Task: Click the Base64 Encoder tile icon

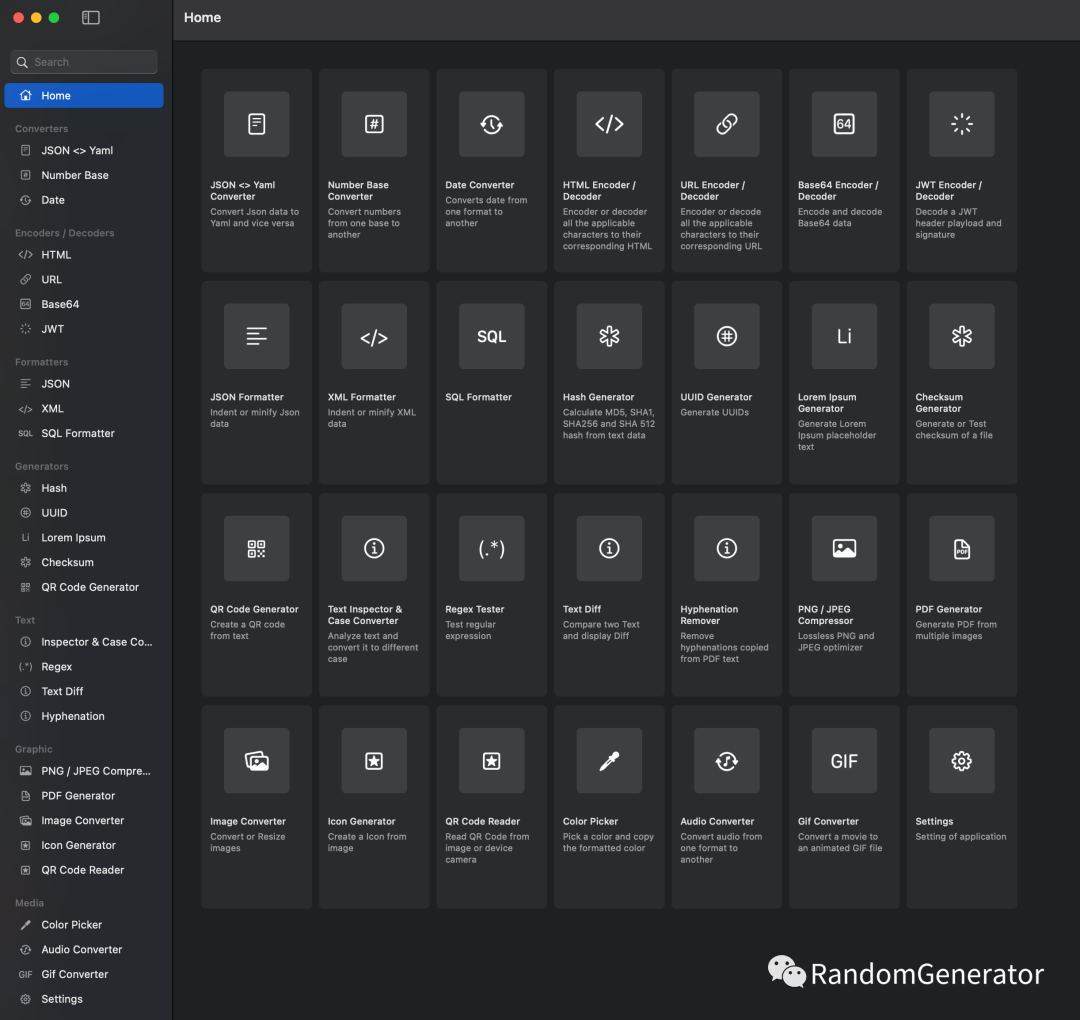Action: (x=844, y=124)
